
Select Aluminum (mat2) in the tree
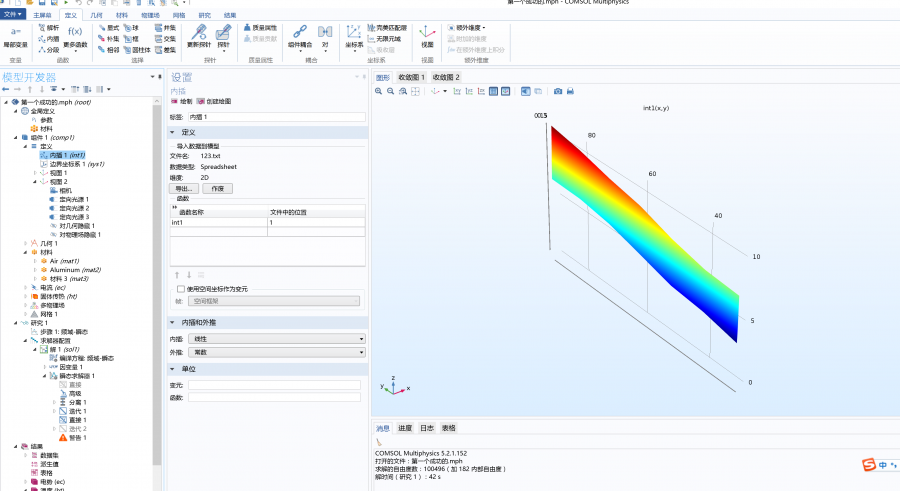click(75, 270)
